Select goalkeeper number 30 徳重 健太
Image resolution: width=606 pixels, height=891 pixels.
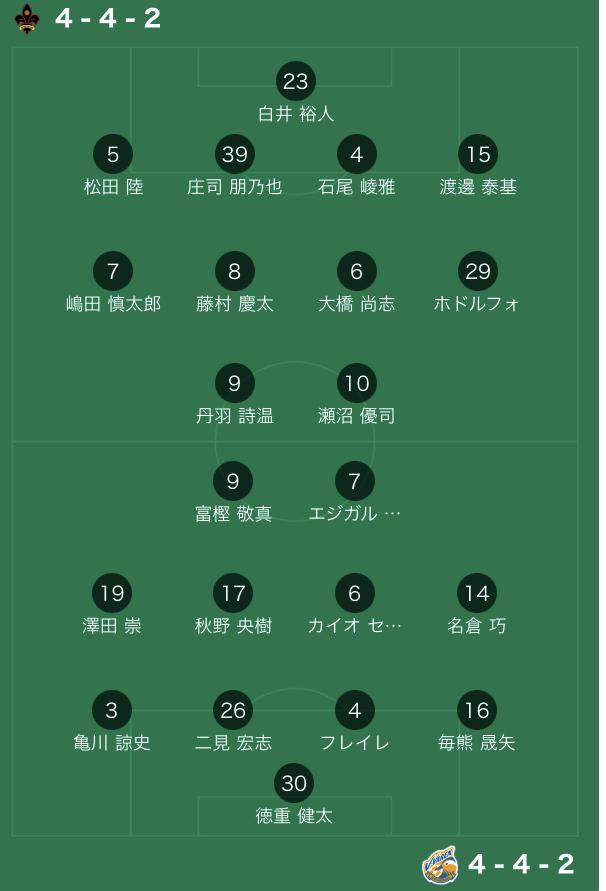click(x=294, y=783)
